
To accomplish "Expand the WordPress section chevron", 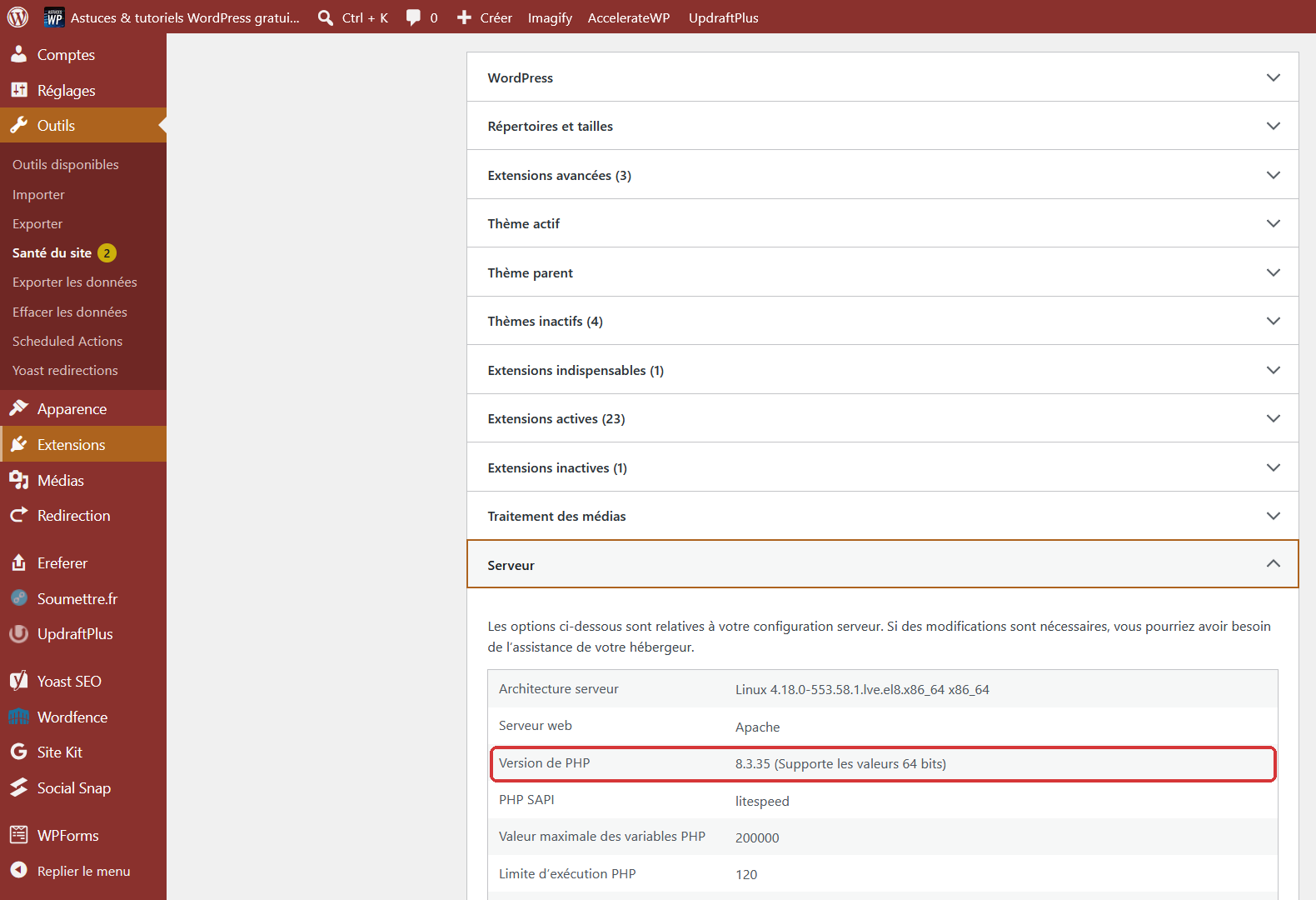I will pyautogui.click(x=1273, y=77).
